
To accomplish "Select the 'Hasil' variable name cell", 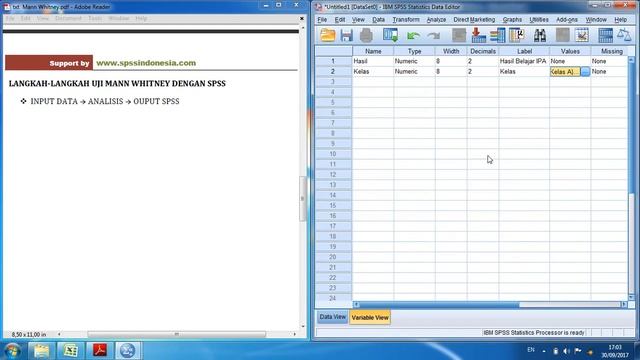I will tap(373, 61).
